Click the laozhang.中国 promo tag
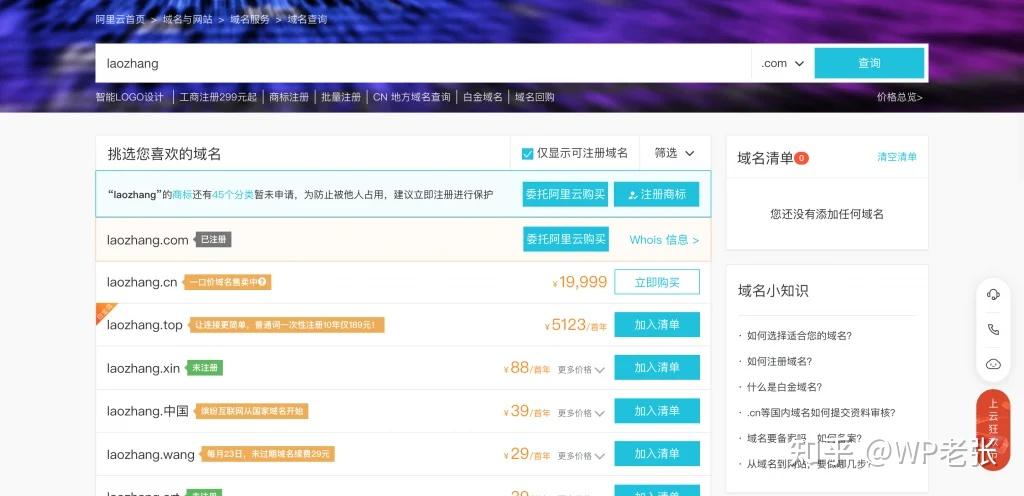This screenshot has width=1024, height=496. point(251,411)
